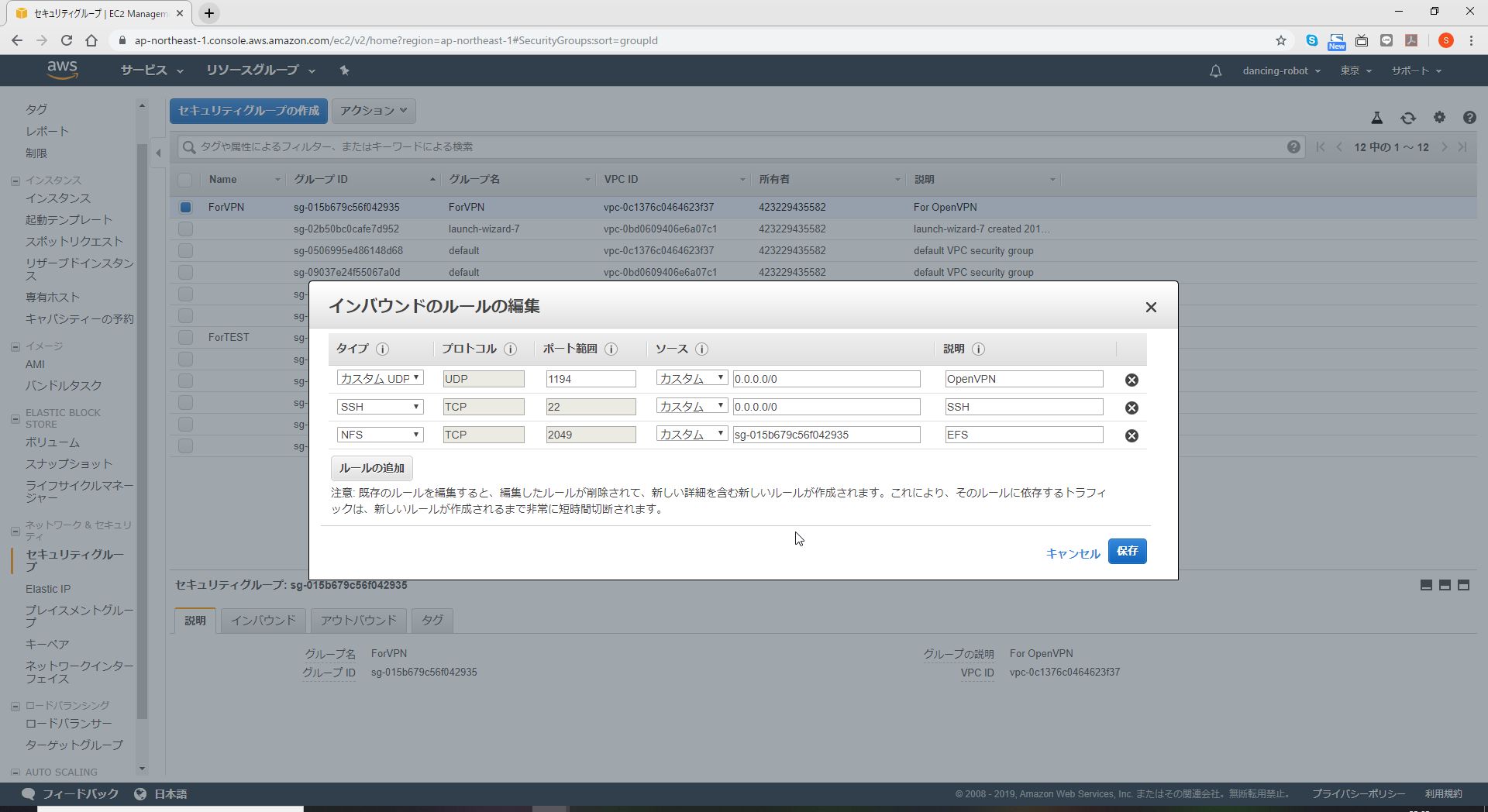Expand the アクション dropdown button
The width and height of the screenshot is (1488, 812).
[374, 111]
